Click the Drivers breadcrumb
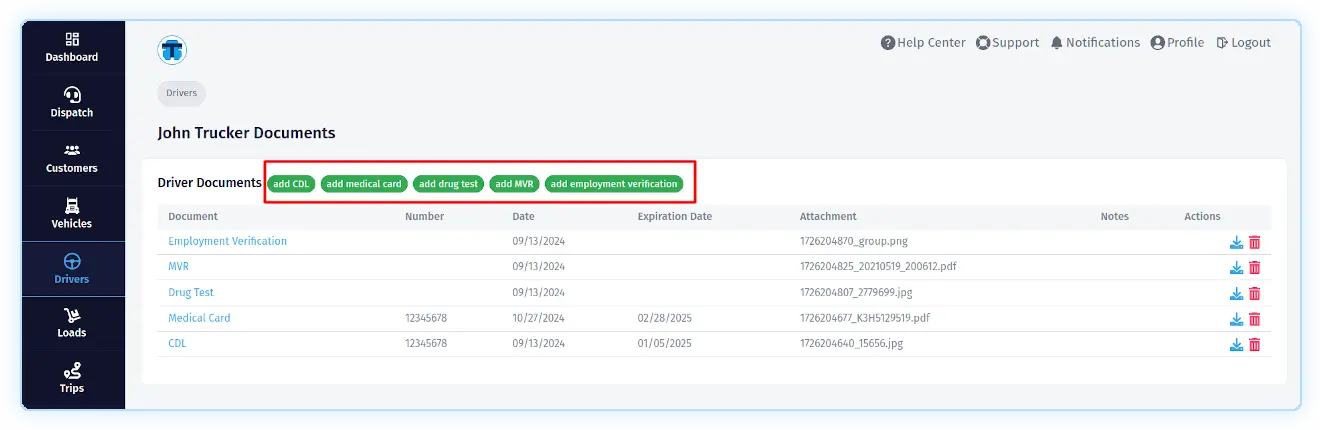 click(181, 93)
